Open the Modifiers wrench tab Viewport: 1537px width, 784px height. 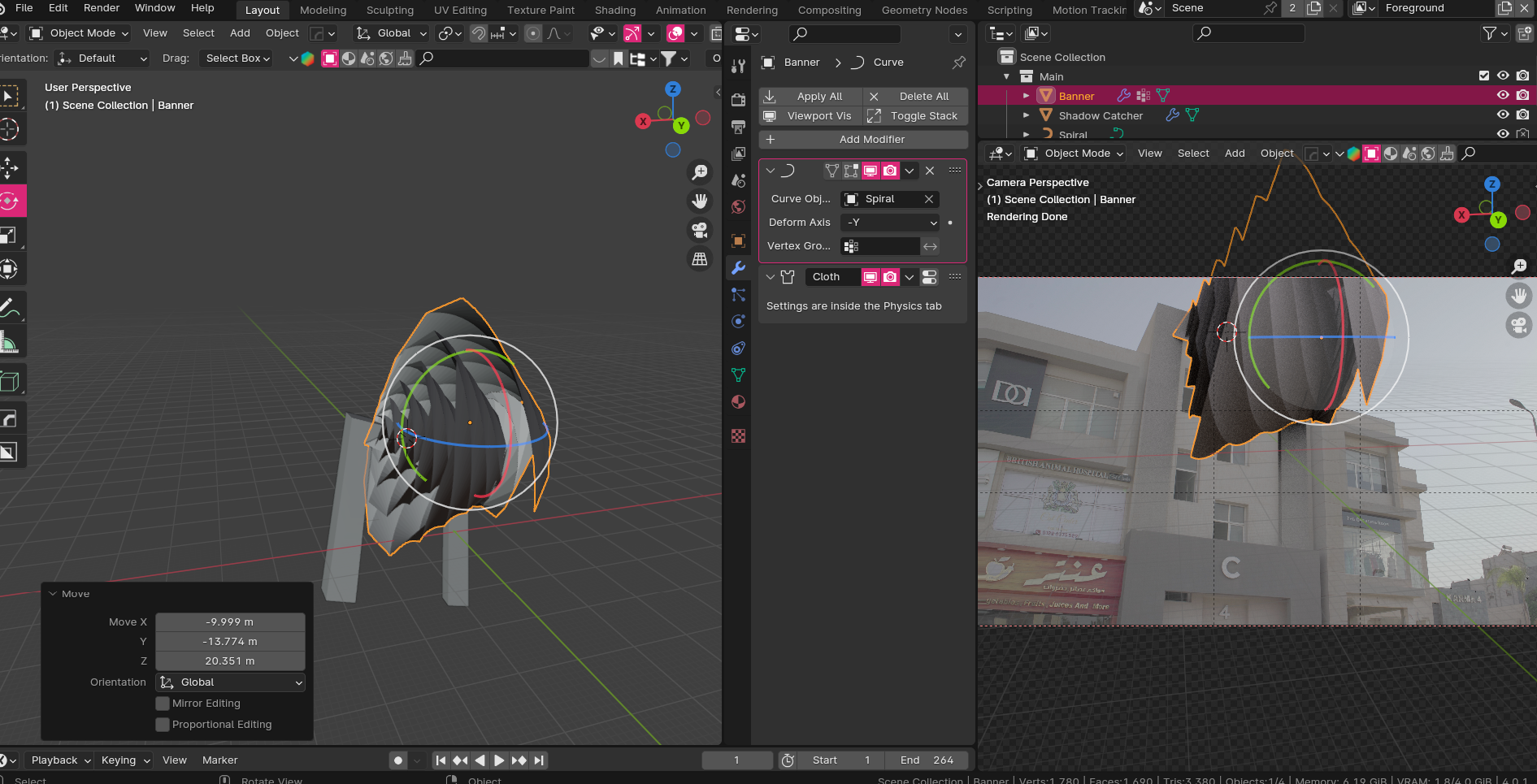point(738,267)
